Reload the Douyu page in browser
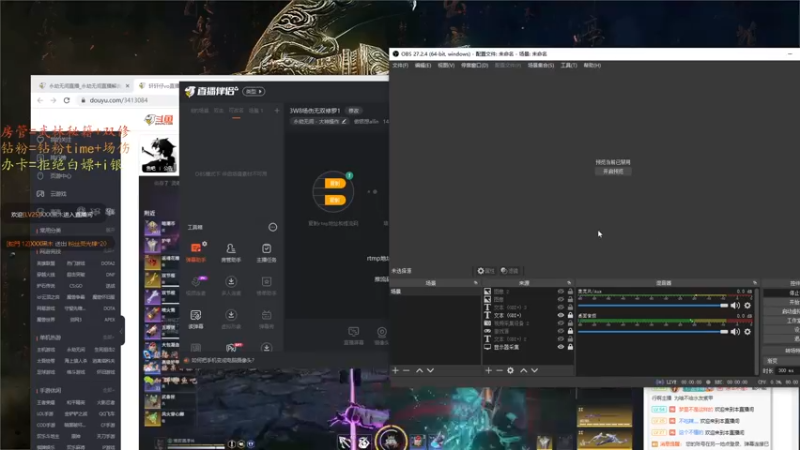The image size is (800, 450). click(x=66, y=101)
